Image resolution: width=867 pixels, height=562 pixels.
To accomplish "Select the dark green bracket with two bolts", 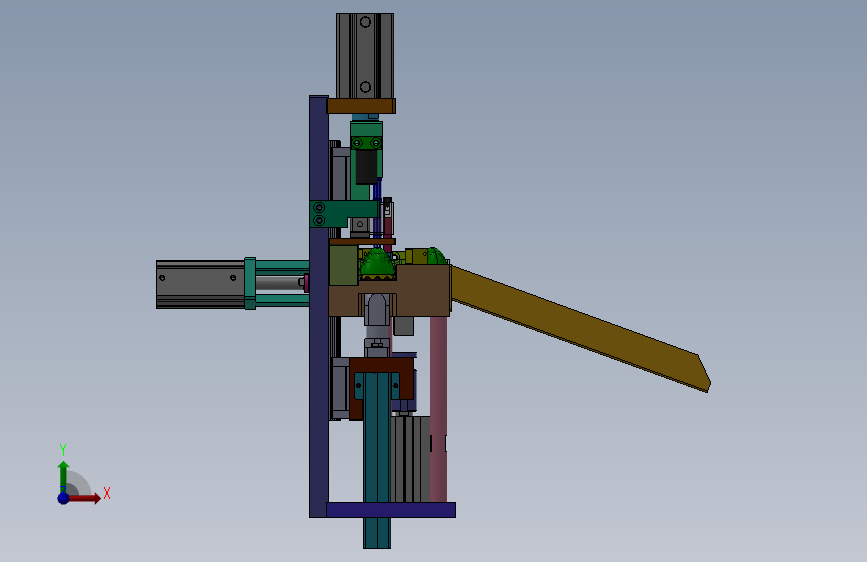I will (x=344, y=214).
